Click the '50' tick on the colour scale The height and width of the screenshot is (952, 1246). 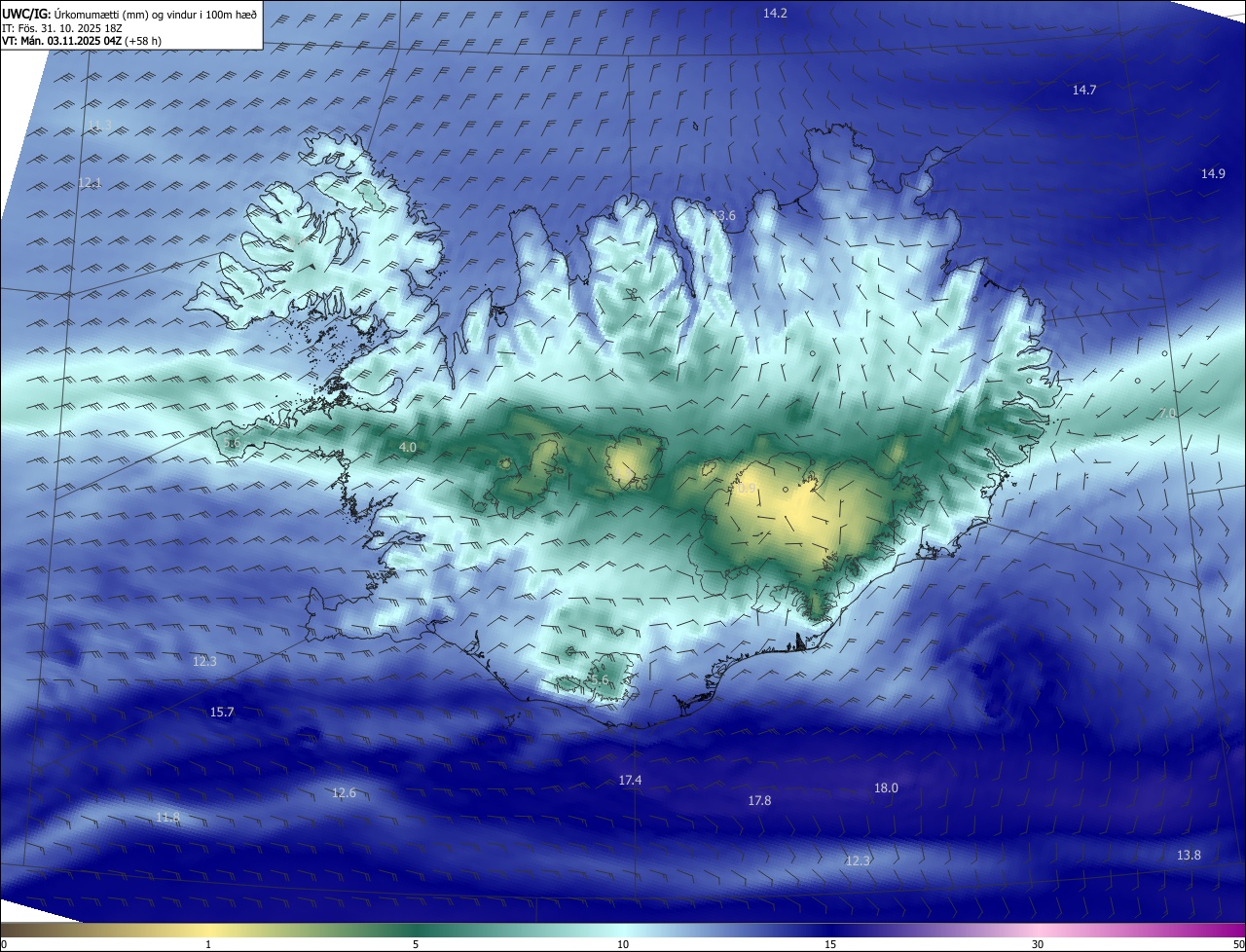pyautogui.click(x=1238, y=944)
